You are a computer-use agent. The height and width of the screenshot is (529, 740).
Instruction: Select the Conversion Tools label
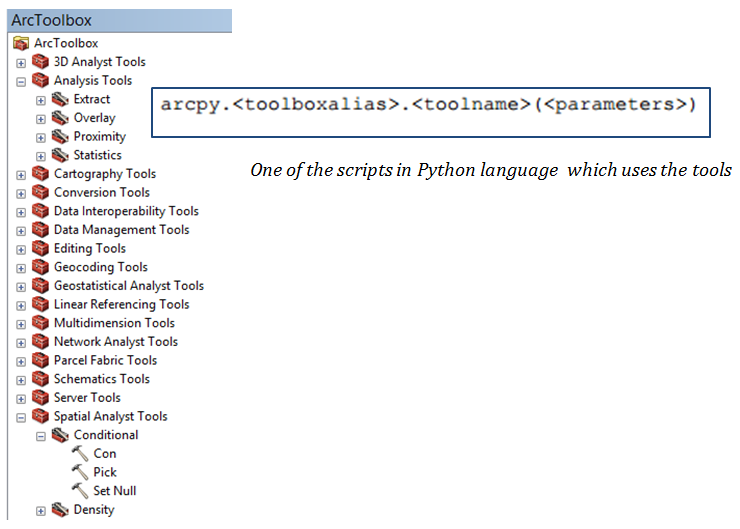coord(101,193)
